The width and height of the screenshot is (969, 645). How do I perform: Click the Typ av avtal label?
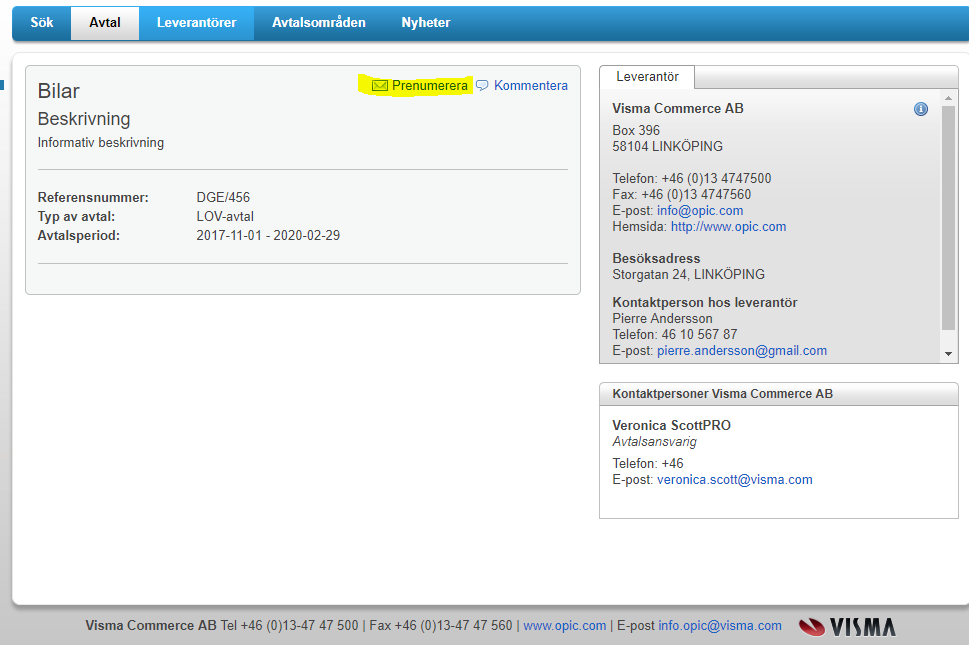click(76, 217)
